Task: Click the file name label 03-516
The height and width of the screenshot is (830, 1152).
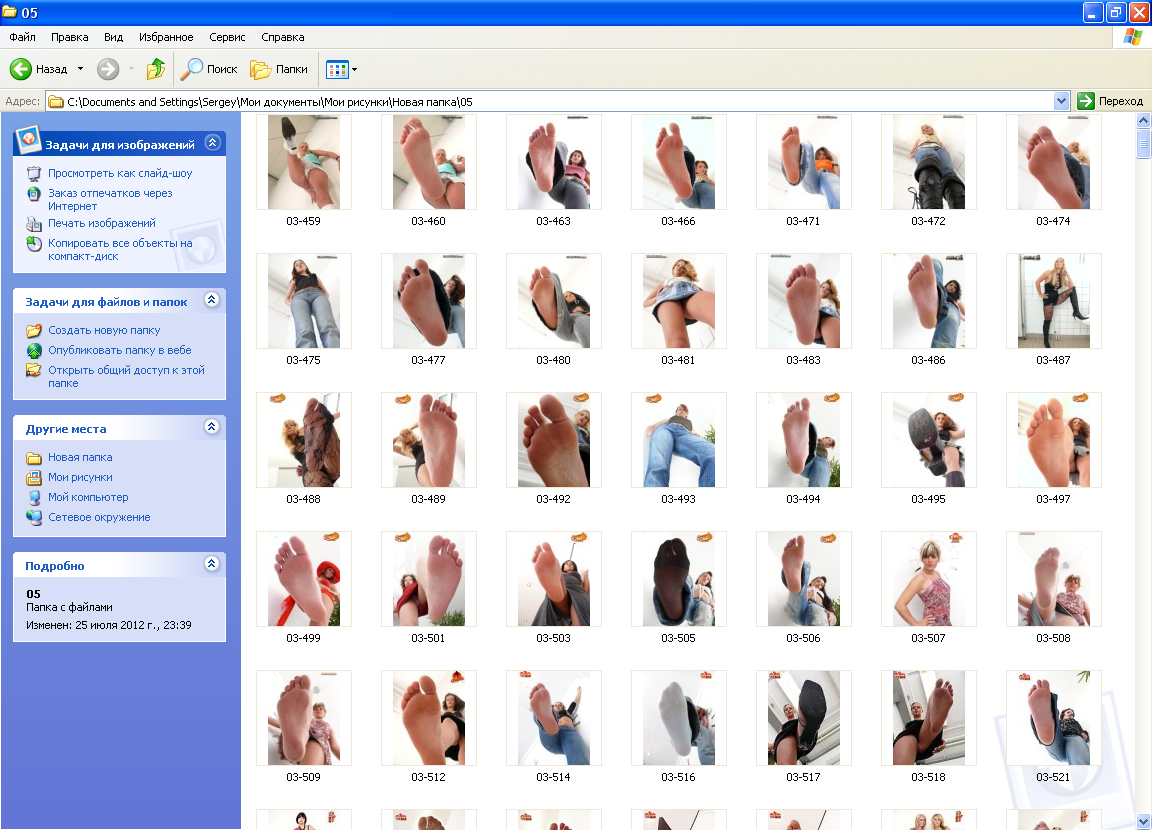Action: 678,777
